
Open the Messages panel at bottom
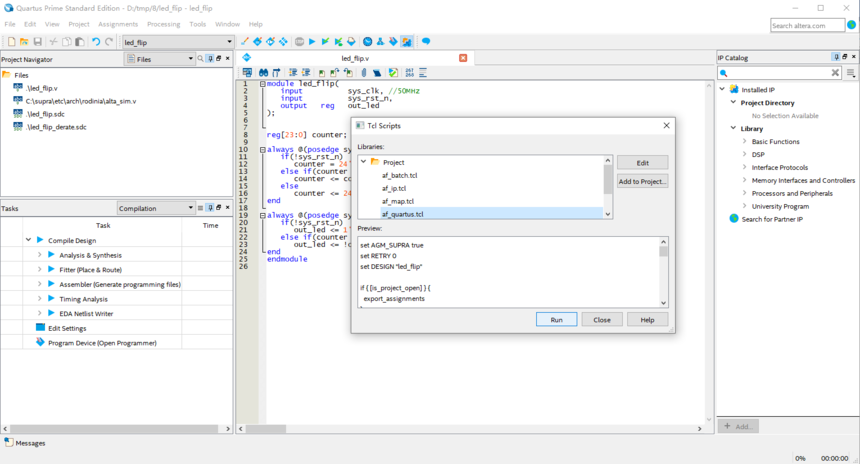[x=25, y=443]
